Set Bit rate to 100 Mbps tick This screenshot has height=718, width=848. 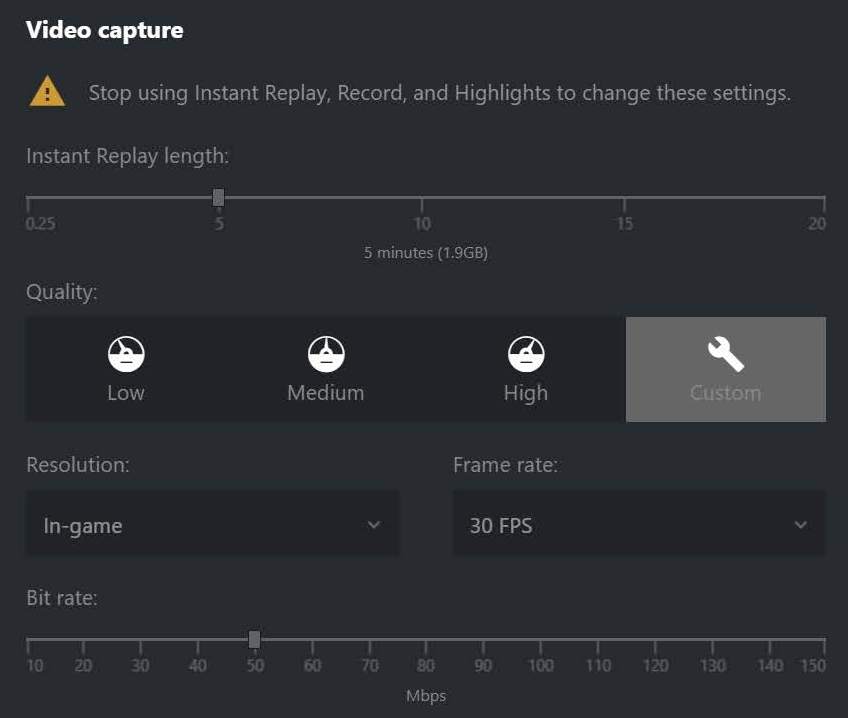541,640
